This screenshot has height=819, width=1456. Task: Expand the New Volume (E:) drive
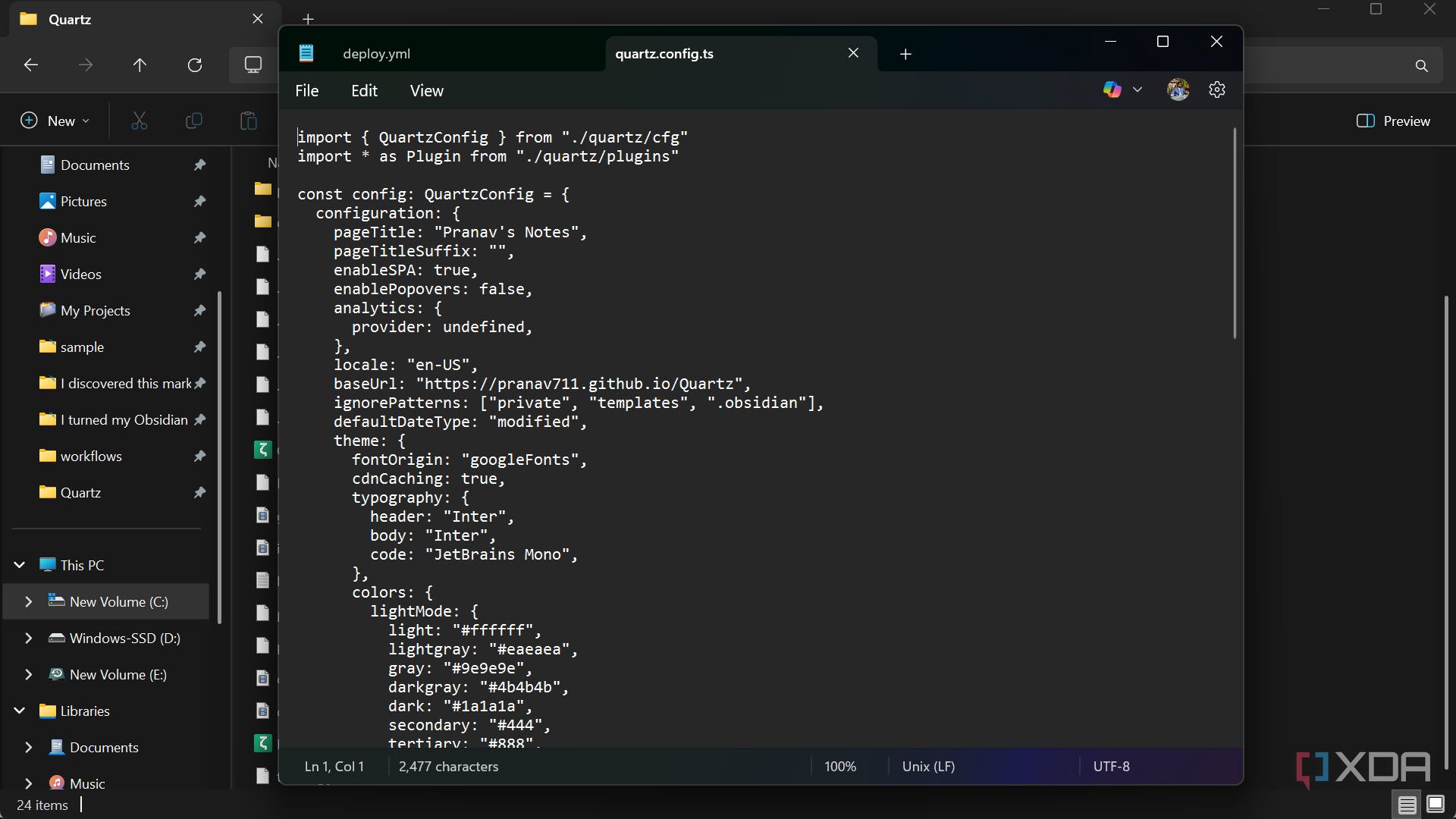pos(29,674)
